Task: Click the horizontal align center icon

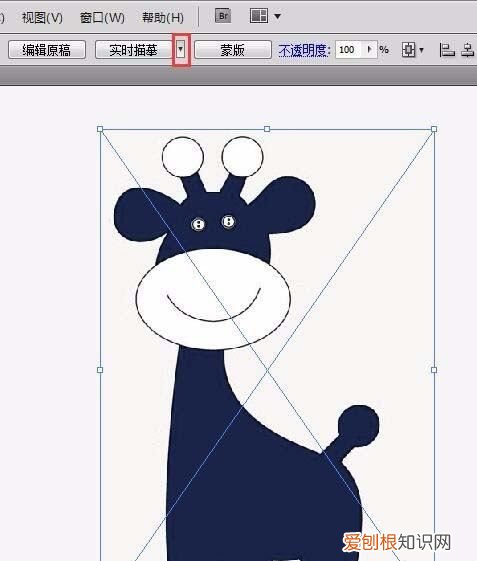Action: 467,50
